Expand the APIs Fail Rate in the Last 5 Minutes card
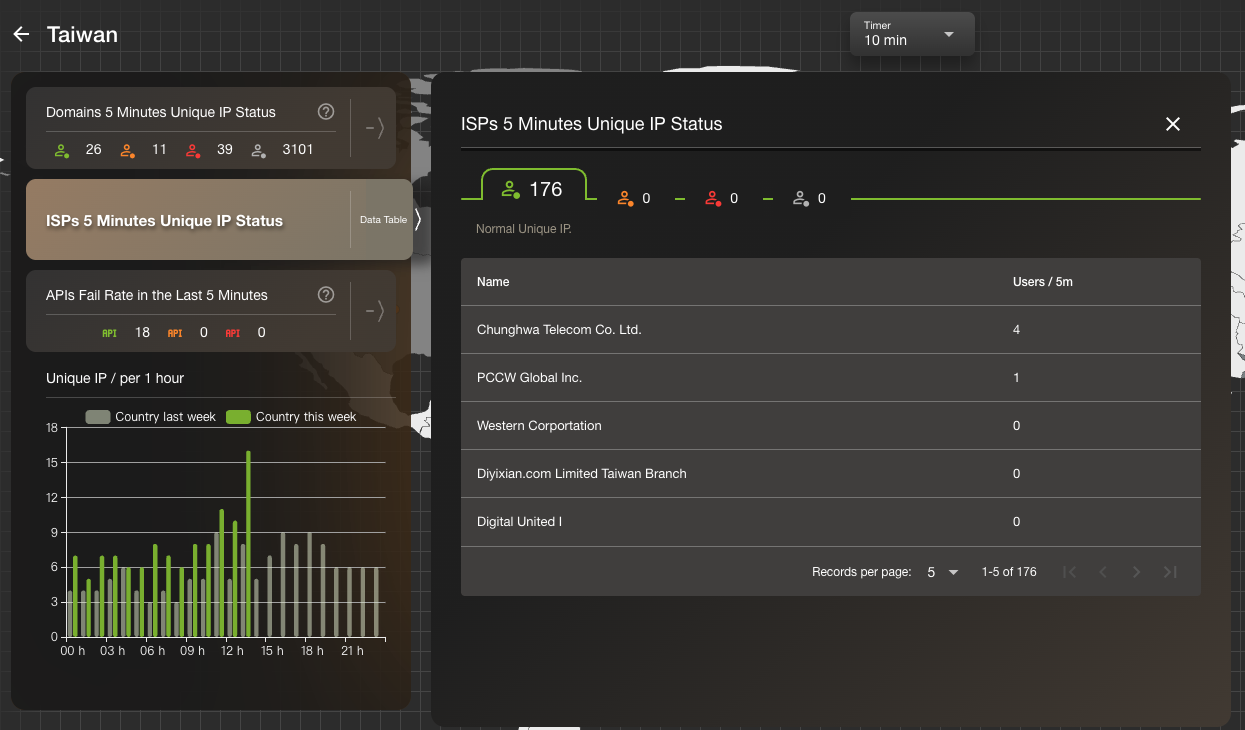1245x730 pixels. pos(375,311)
